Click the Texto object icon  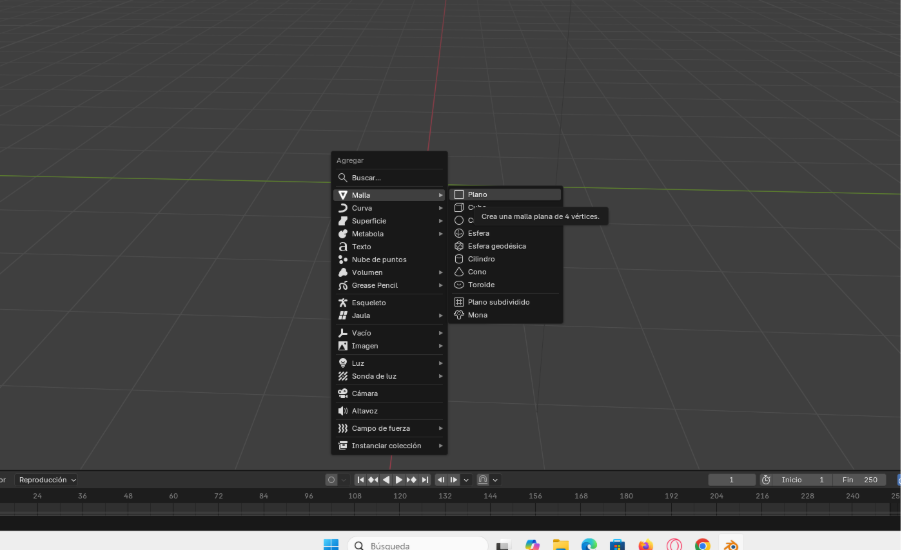[343, 246]
